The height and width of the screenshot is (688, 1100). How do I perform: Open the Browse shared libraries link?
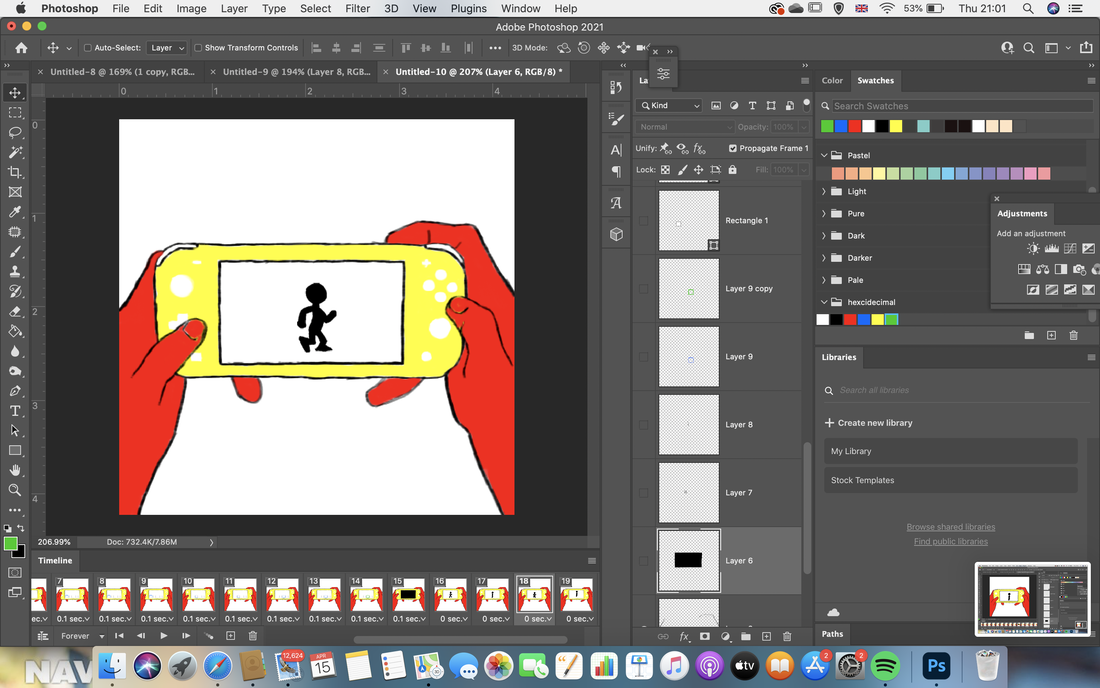951,527
